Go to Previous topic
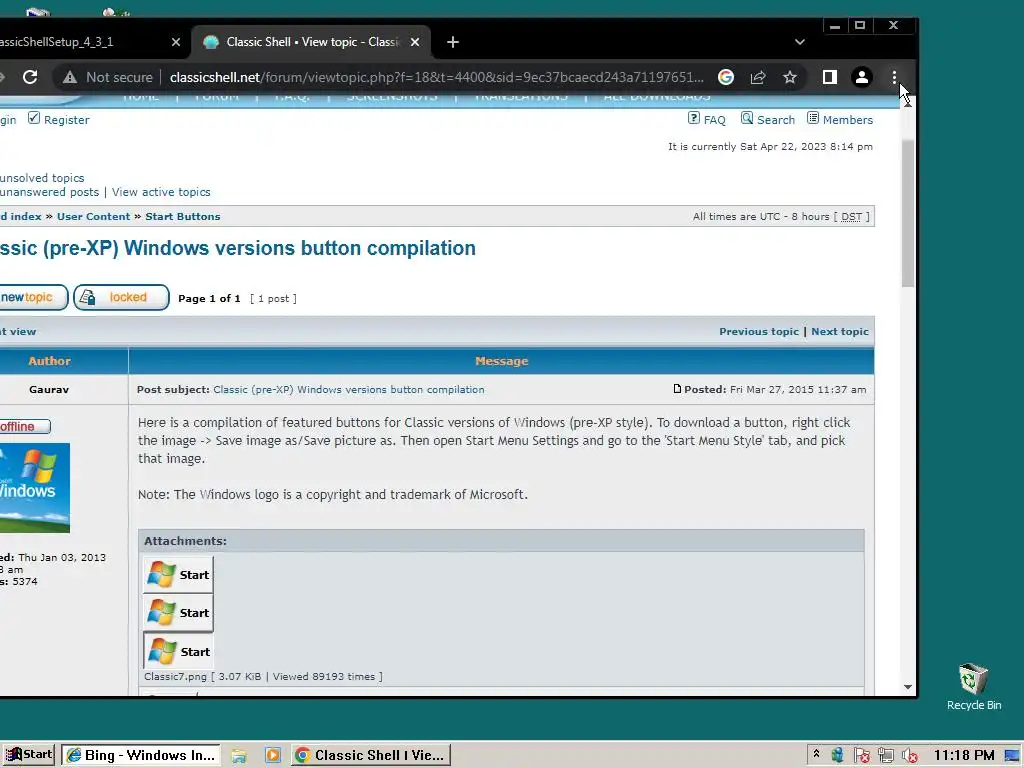This screenshot has height=768, width=1024. 759,332
